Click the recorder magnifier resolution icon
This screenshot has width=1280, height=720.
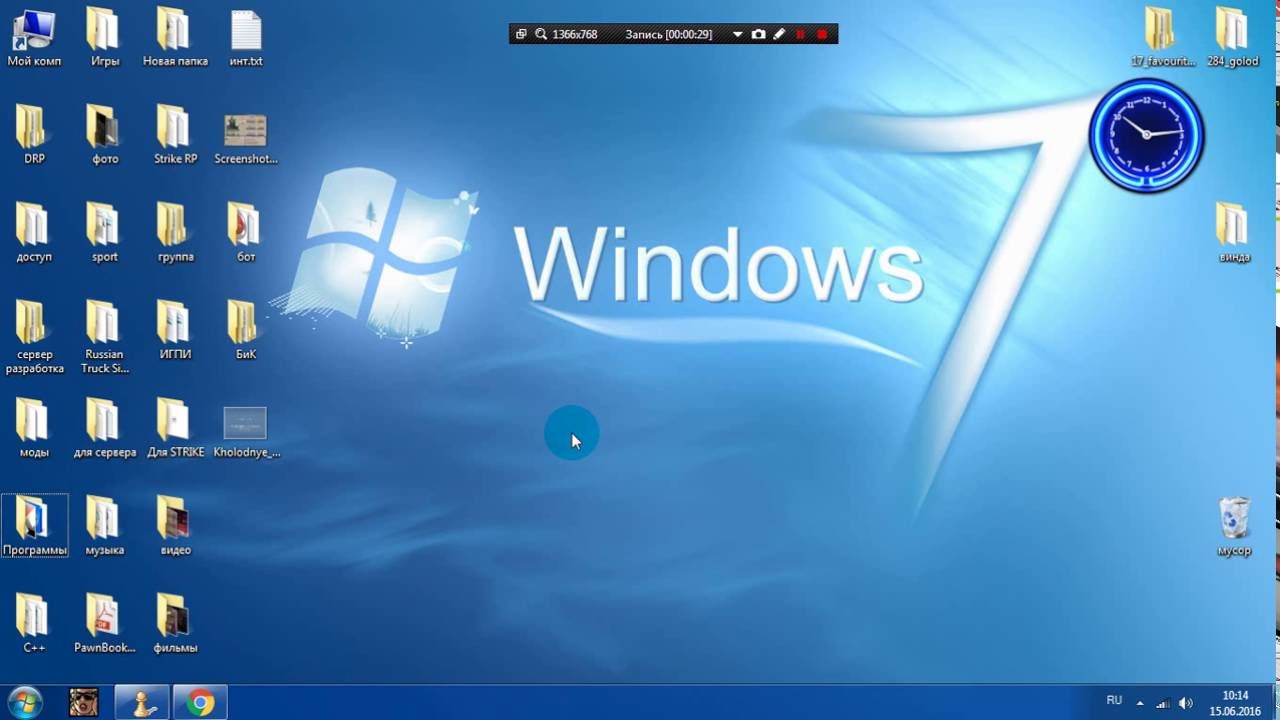click(541, 34)
